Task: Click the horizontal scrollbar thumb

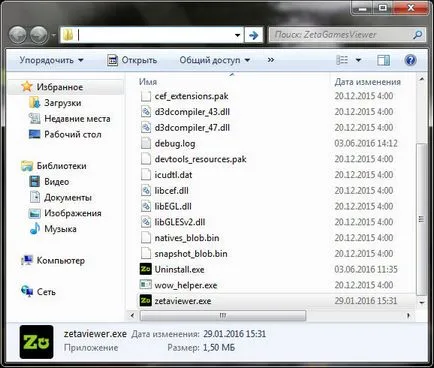Action: (223, 315)
